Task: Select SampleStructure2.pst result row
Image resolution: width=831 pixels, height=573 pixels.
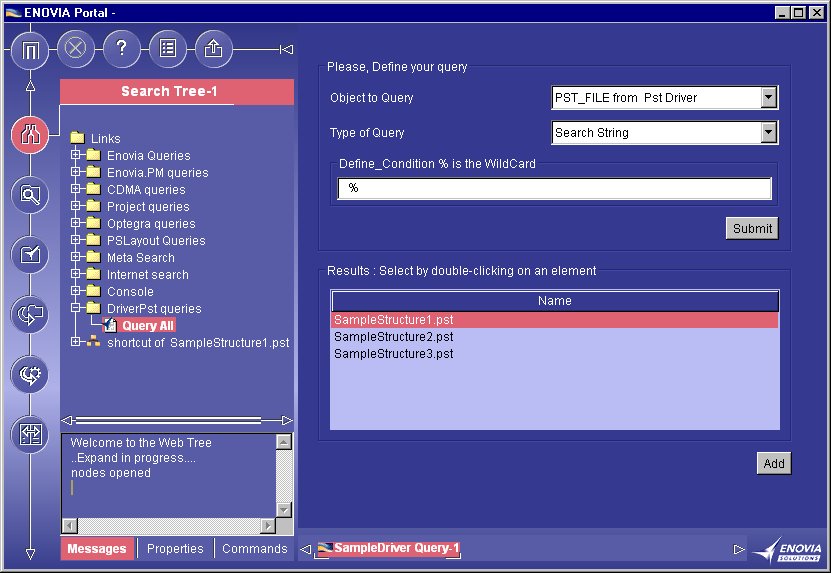Action: click(x=555, y=337)
